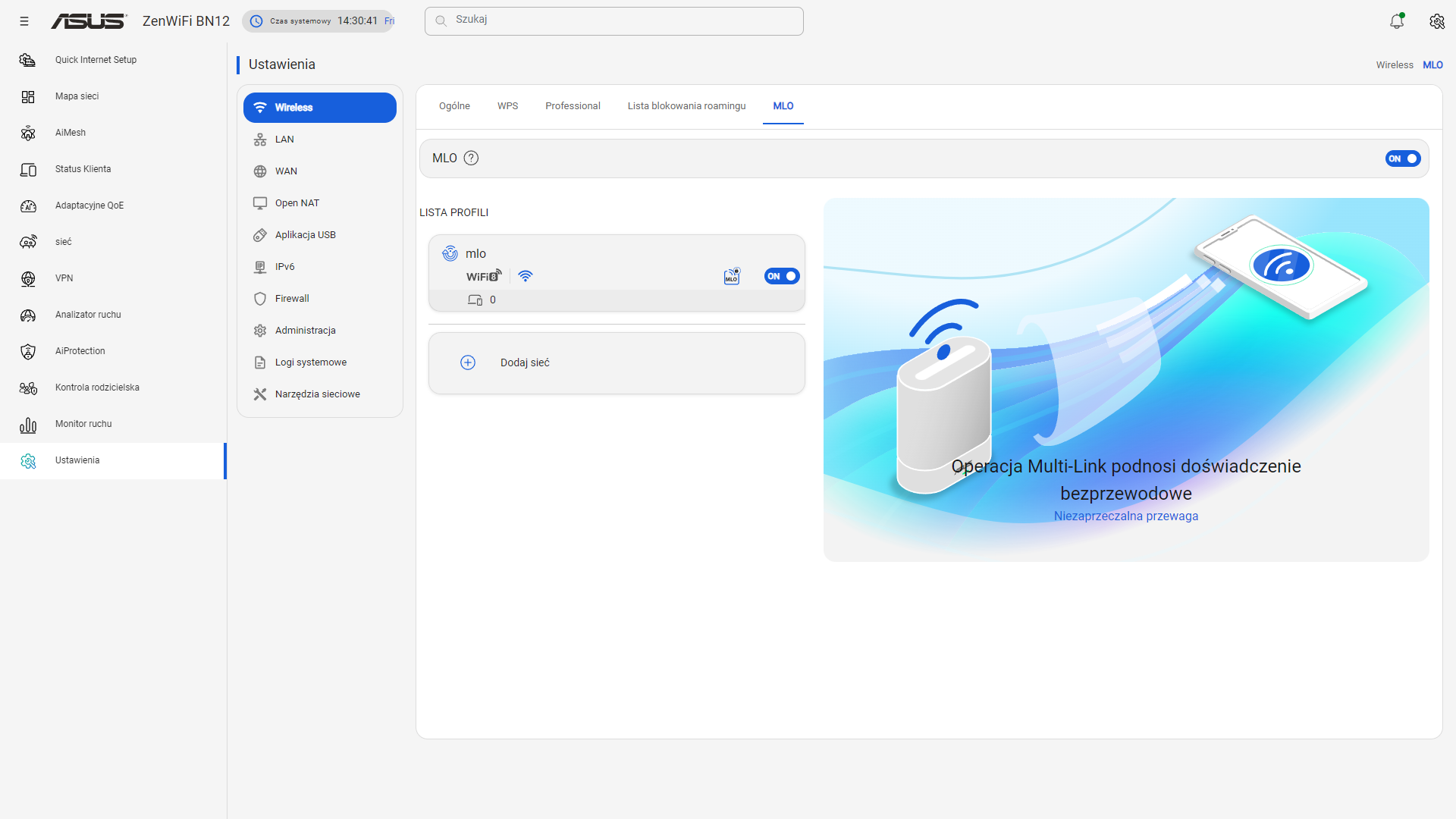The image size is (1456, 819).
Task: Open the Professional tab
Action: tap(573, 106)
